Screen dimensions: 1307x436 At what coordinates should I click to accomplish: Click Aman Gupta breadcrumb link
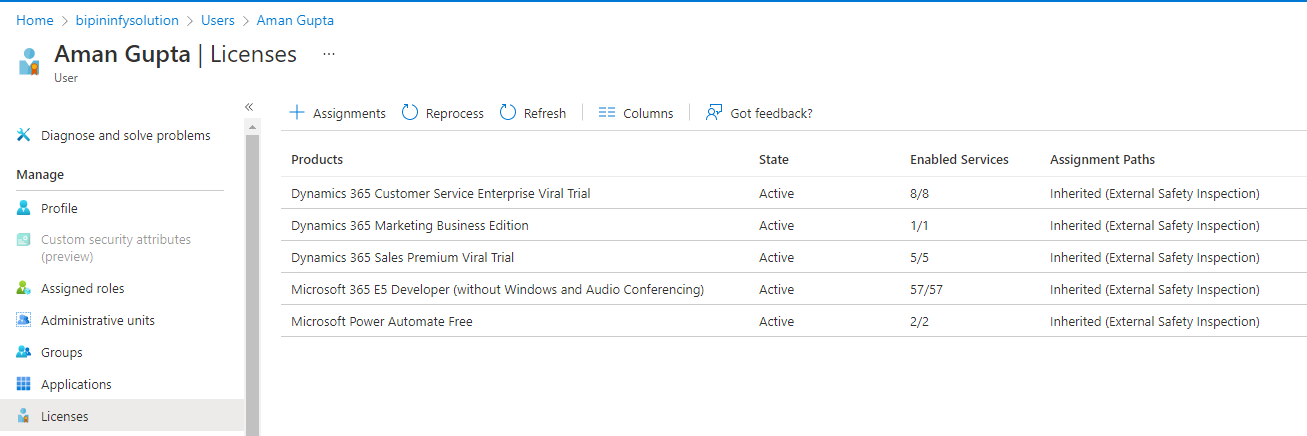point(295,20)
